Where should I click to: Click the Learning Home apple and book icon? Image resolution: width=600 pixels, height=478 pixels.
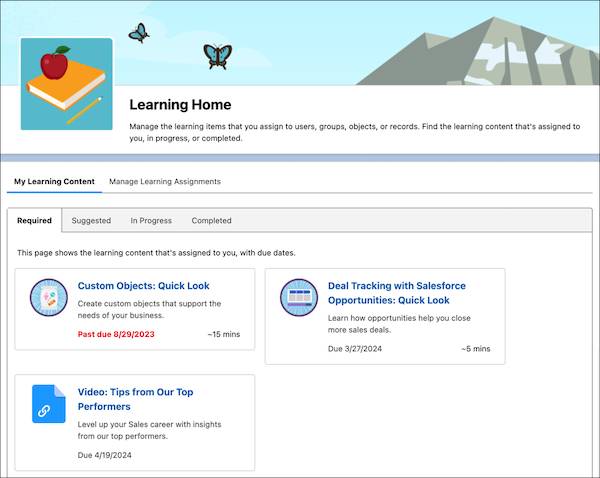(x=67, y=84)
